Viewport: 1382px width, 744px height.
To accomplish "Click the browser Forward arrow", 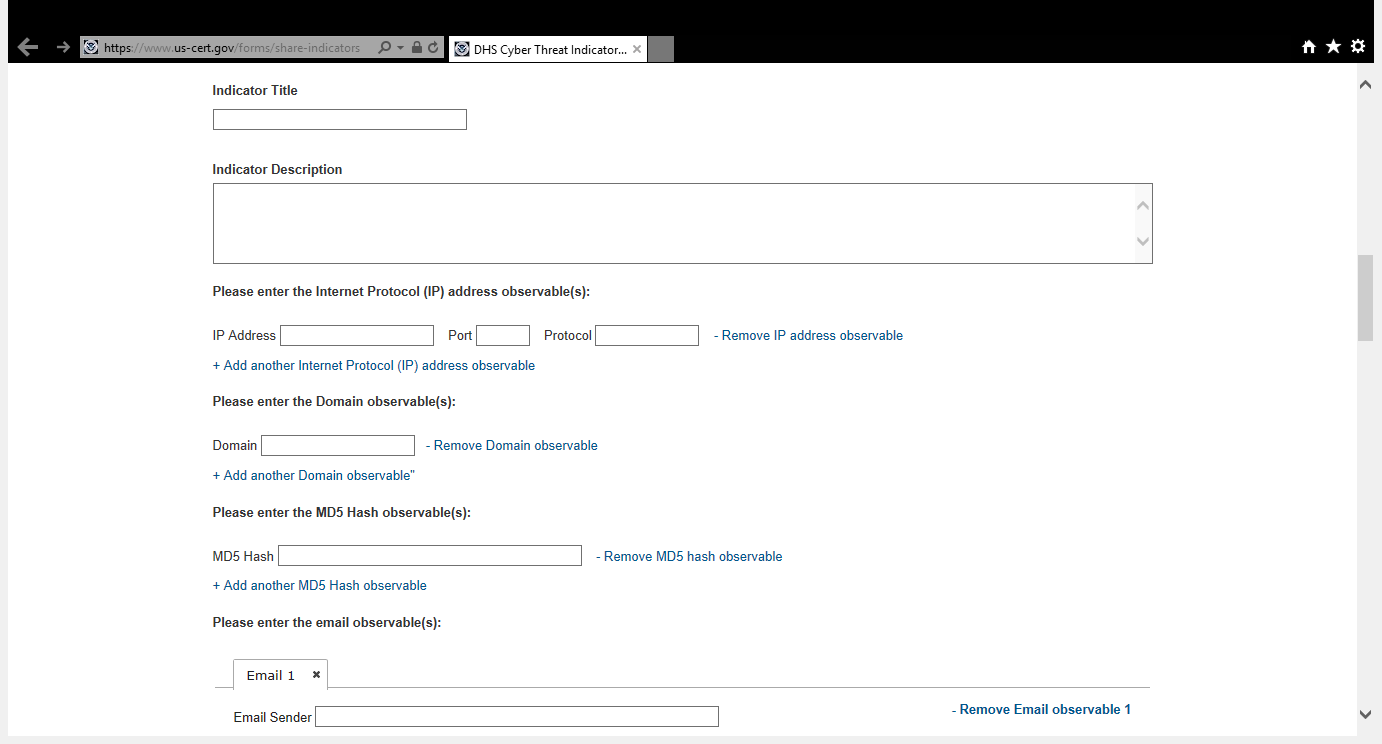I will pyautogui.click(x=63, y=47).
